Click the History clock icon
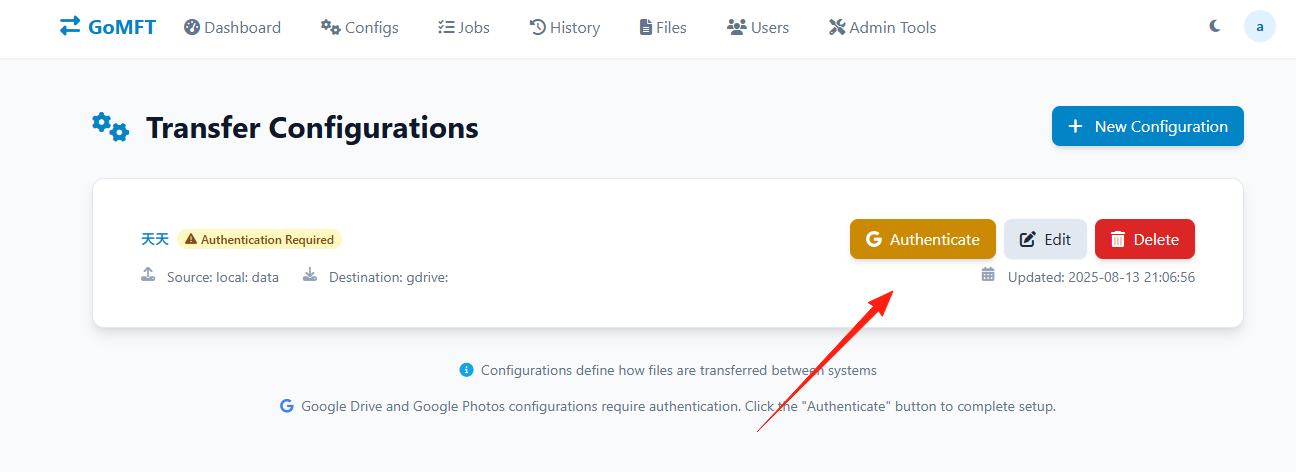 coord(537,27)
